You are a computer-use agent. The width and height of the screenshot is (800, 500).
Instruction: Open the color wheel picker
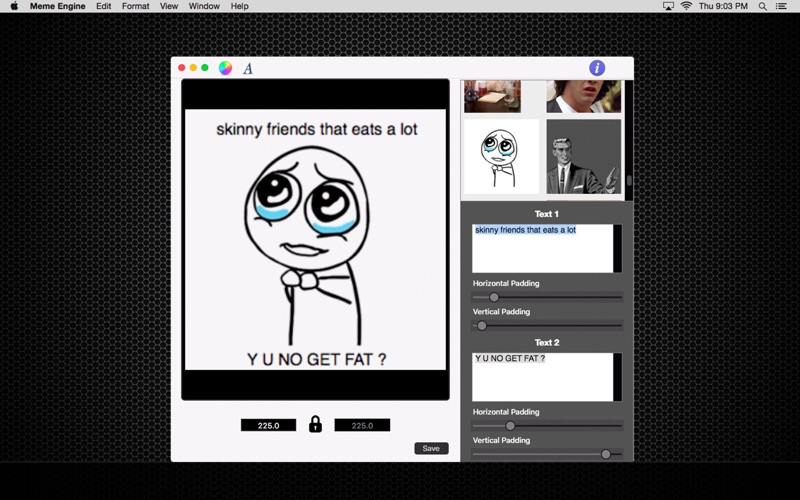(x=225, y=68)
